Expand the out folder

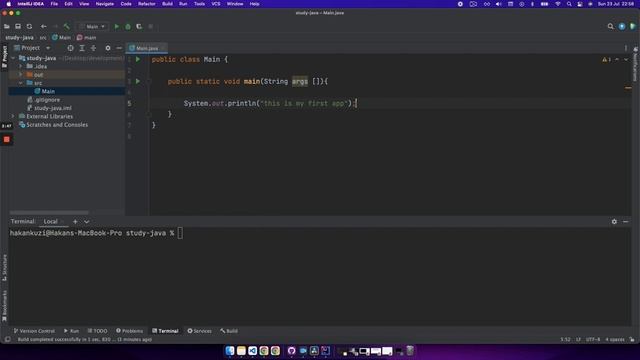21,75
